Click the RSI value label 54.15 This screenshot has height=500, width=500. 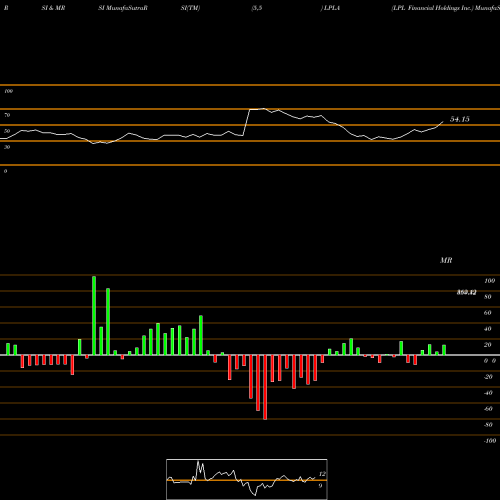[x=460, y=119]
